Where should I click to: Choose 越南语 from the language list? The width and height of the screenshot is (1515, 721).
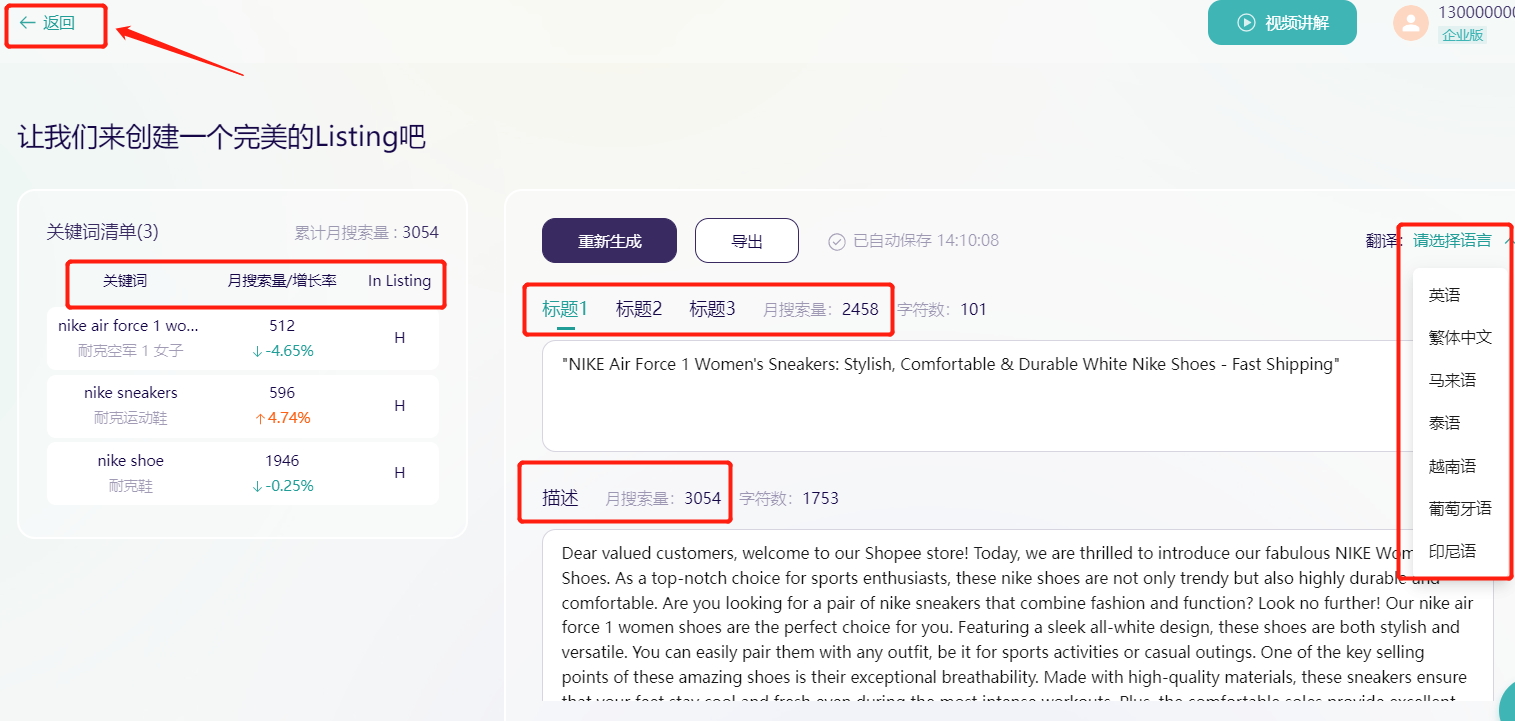tap(1452, 466)
